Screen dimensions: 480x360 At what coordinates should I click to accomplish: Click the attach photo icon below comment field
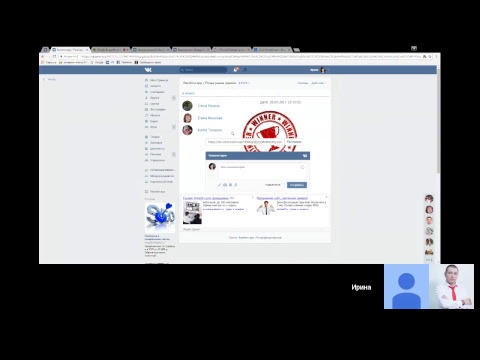(225, 185)
